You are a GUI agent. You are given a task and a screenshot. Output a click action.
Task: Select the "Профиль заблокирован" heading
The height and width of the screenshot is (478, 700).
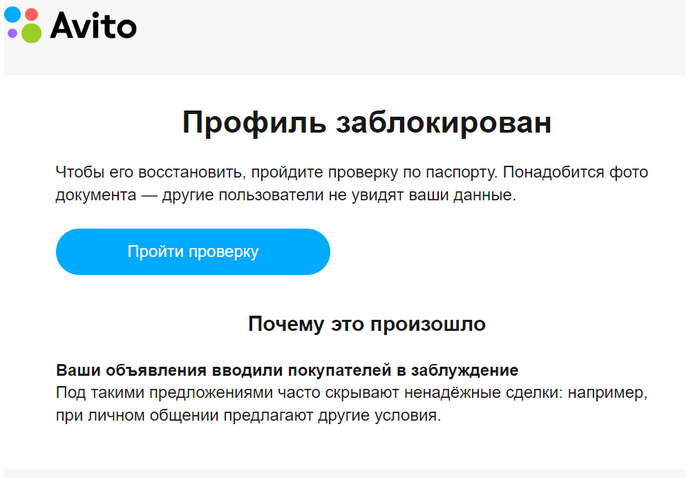tap(367, 123)
